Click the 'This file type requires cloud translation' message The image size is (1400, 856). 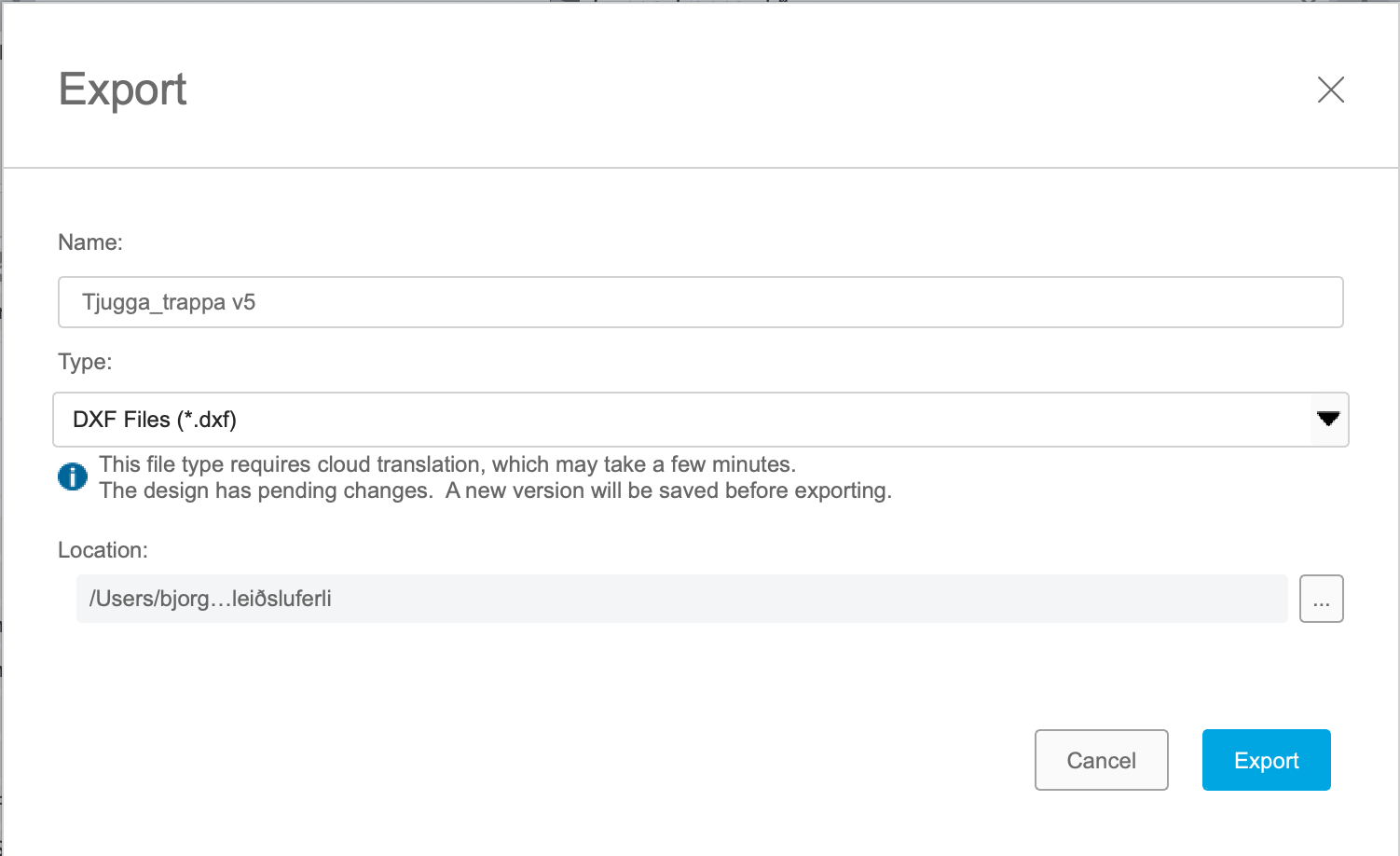click(447, 464)
